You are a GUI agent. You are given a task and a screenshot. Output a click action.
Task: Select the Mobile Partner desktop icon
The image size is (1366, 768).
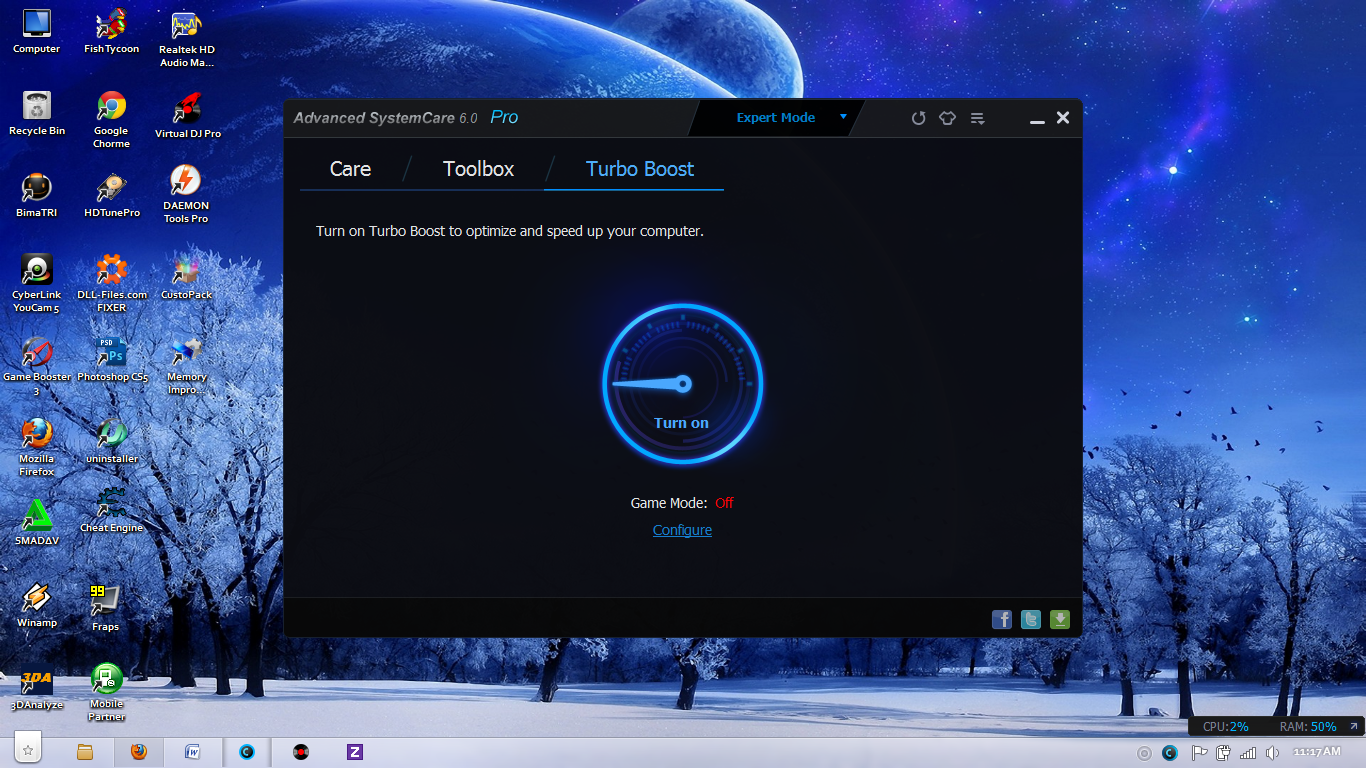click(106, 692)
